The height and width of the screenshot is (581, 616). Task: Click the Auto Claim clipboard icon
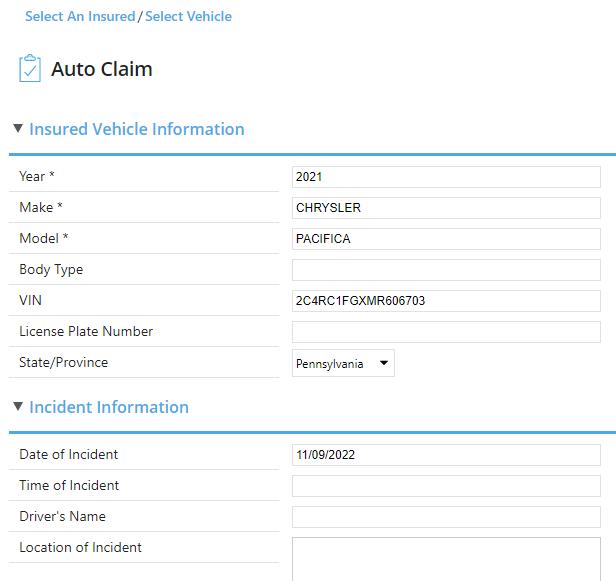(30, 69)
